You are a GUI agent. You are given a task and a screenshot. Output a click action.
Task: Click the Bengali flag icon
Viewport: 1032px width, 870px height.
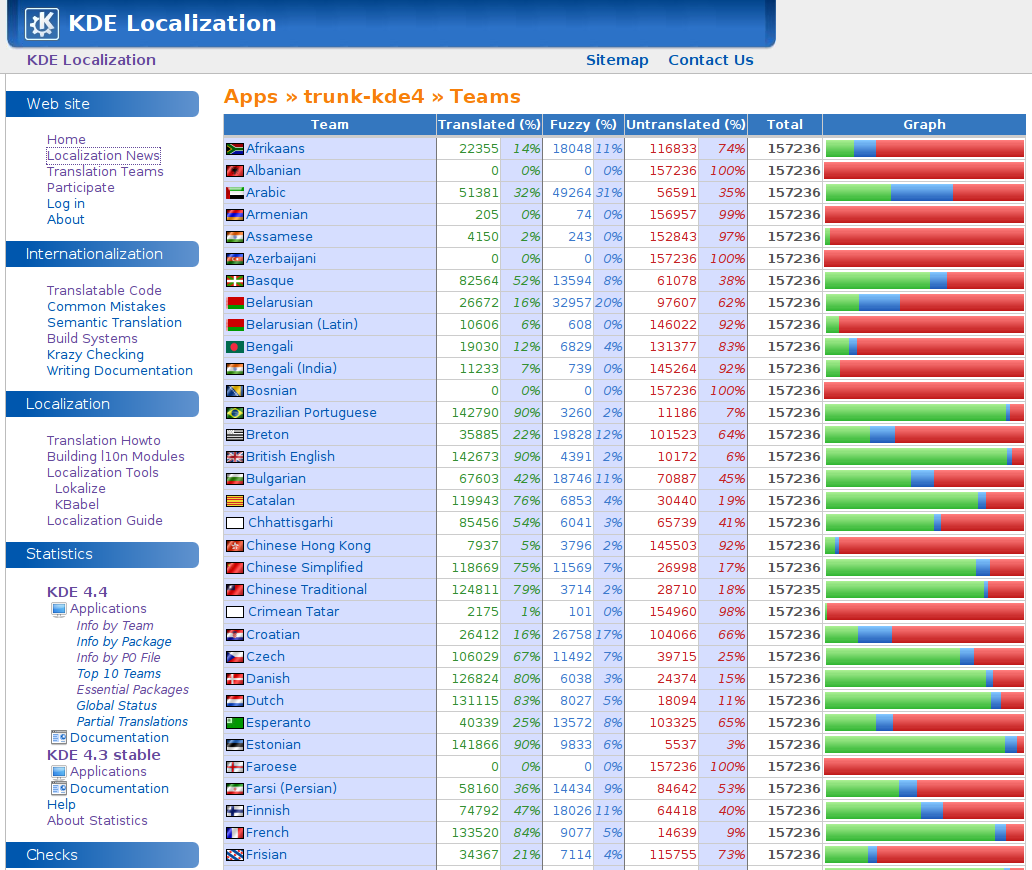(x=235, y=347)
